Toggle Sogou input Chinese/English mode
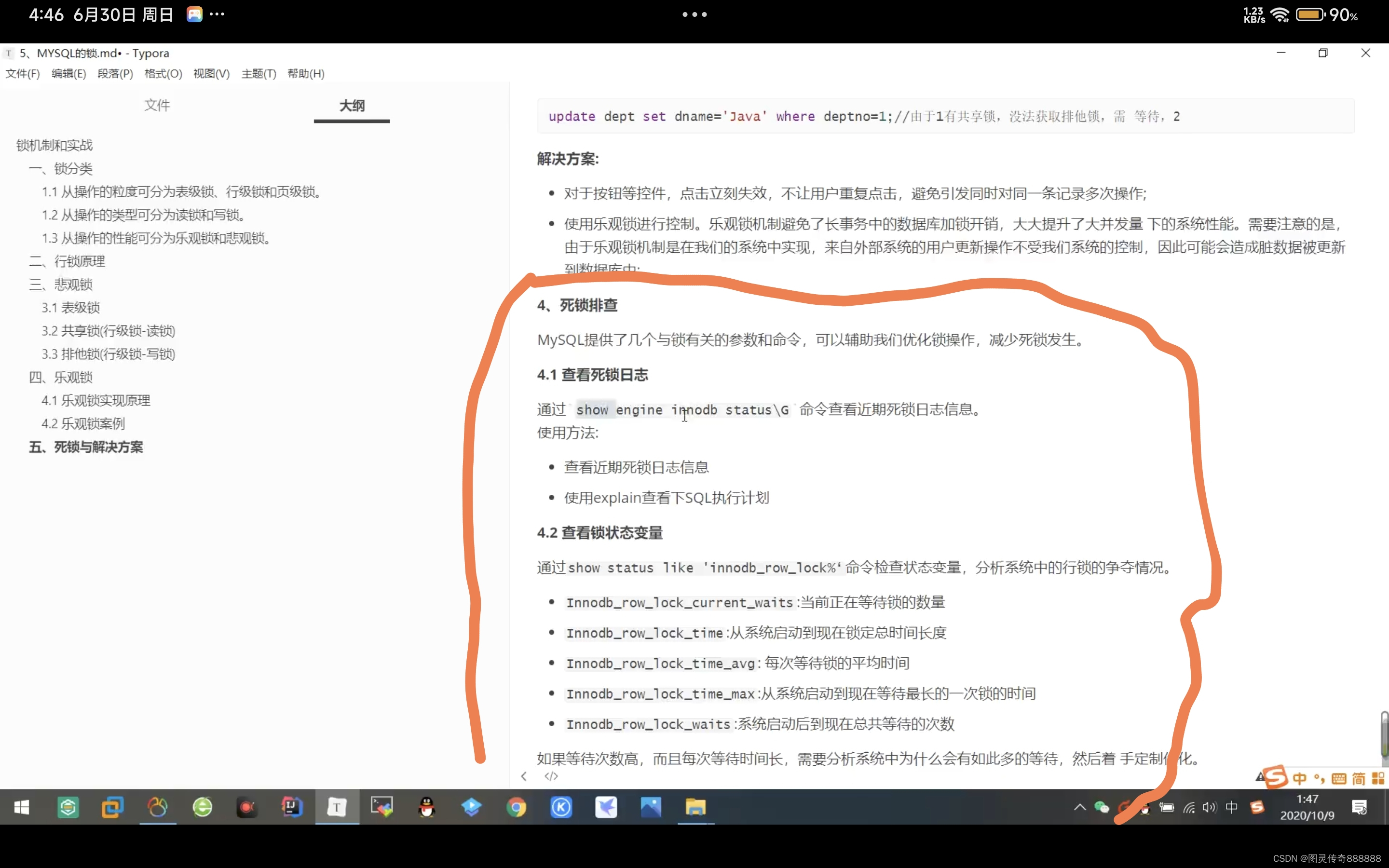The height and width of the screenshot is (868, 1389). point(1299,778)
